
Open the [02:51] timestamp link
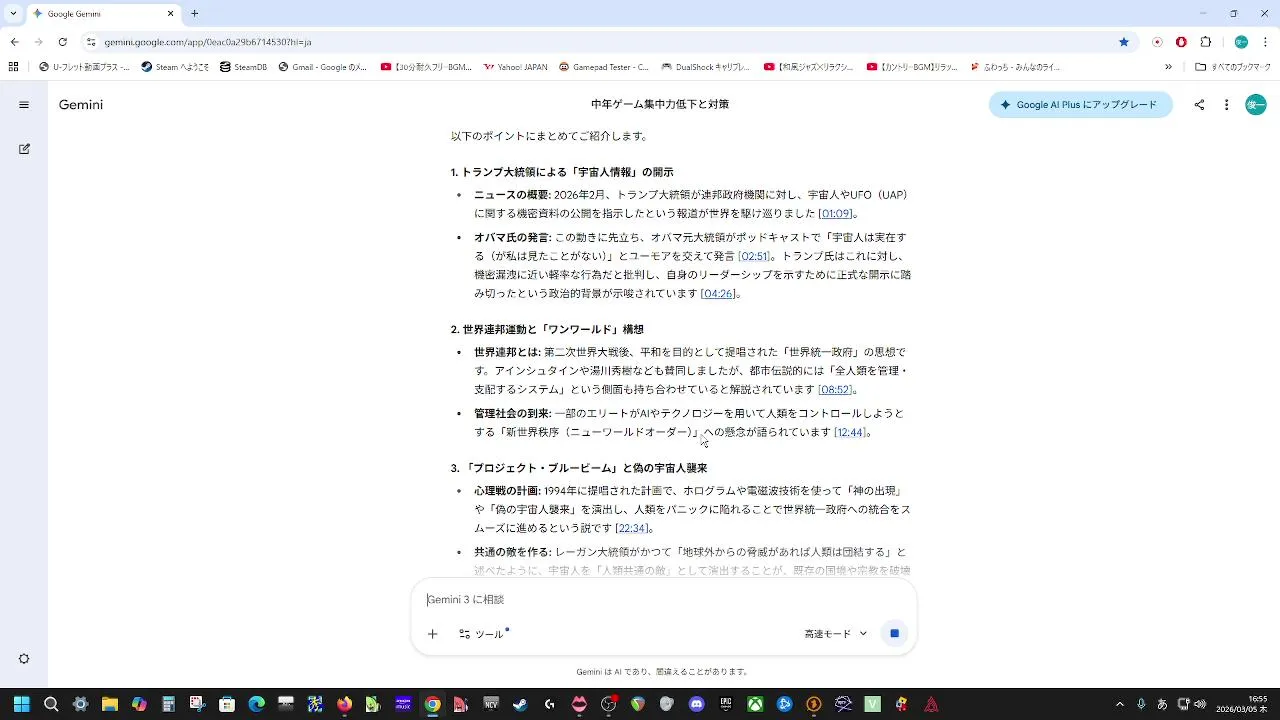[x=754, y=256]
